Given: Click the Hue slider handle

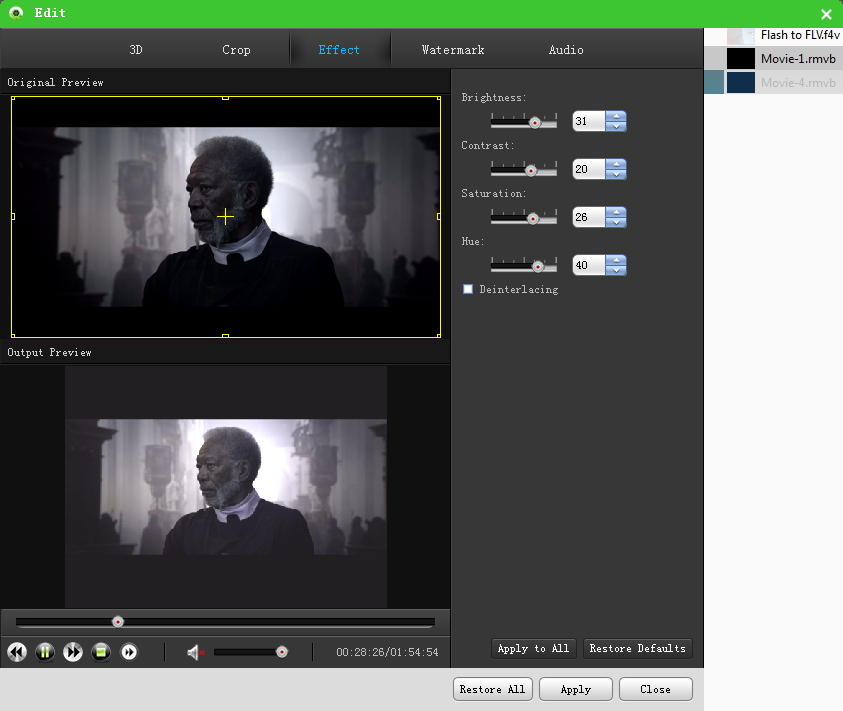Looking at the screenshot, I should pyautogui.click(x=538, y=266).
